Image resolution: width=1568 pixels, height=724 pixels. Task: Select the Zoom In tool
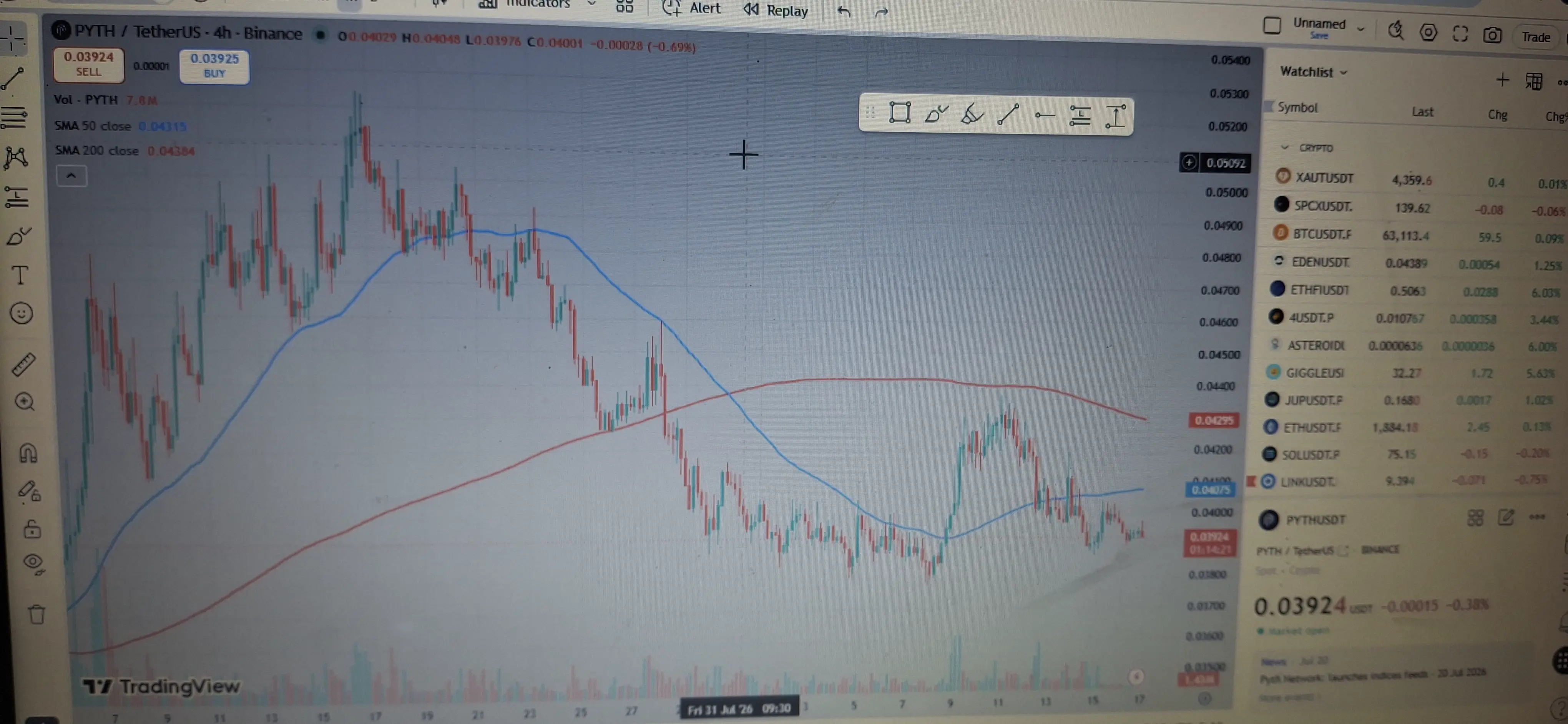pos(25,402)
